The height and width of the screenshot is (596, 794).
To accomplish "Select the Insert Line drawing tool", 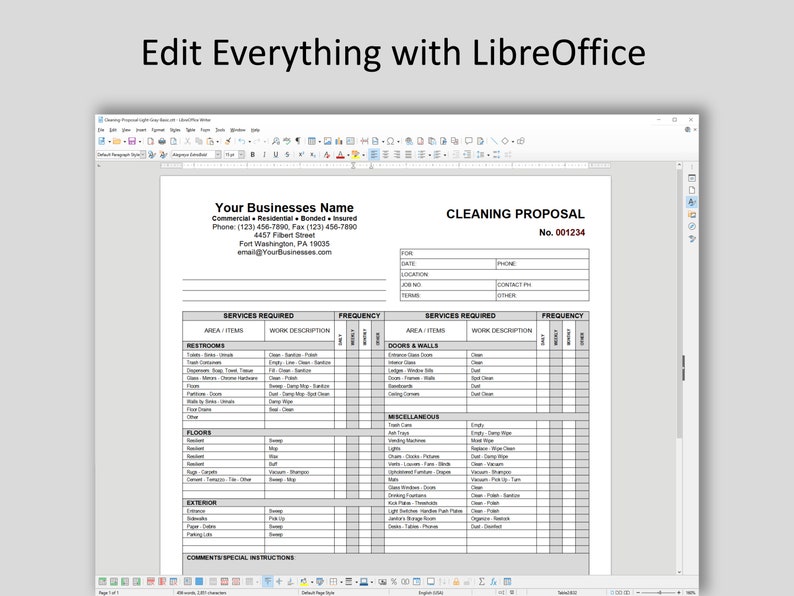I will point(494,141).
